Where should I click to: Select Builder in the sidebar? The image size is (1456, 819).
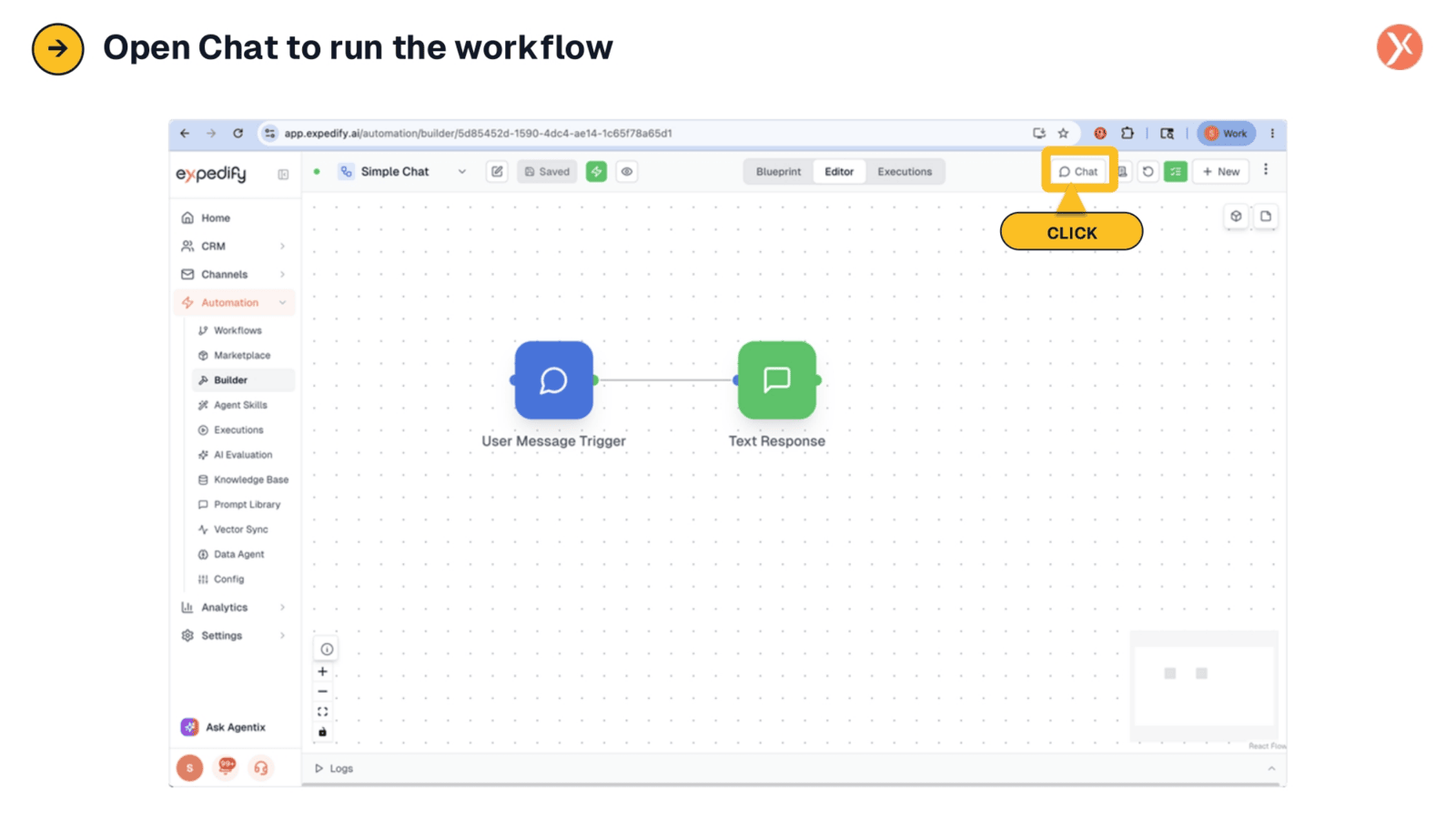(x=244, y=380)
